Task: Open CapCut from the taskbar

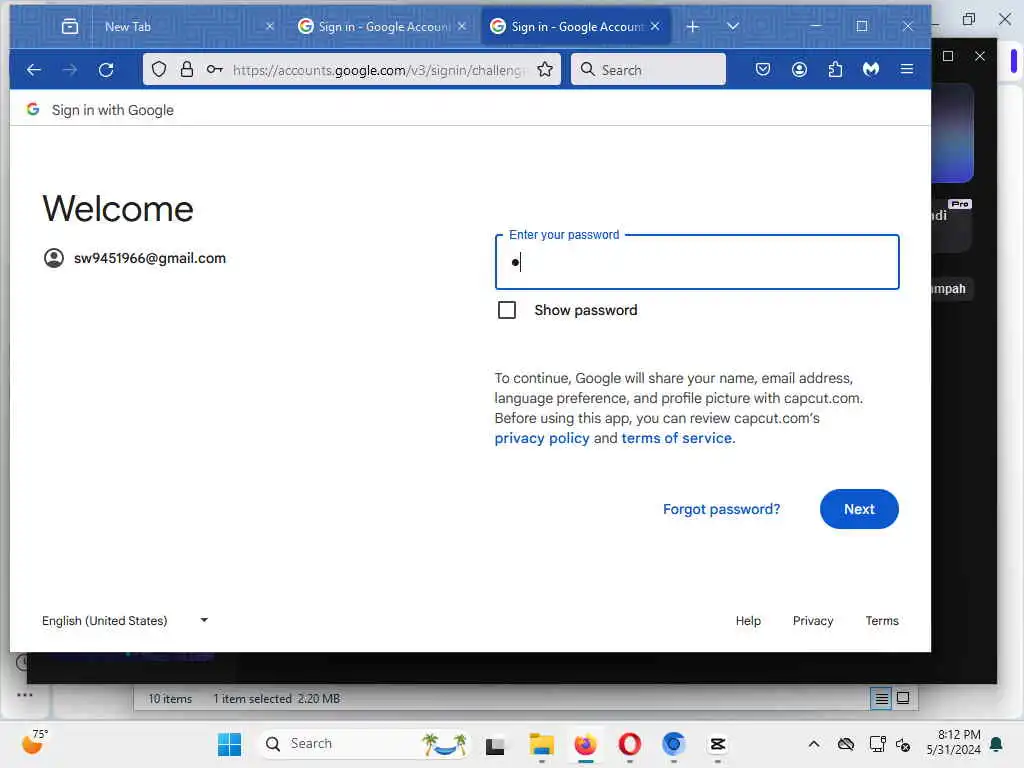Action: tap(718, 744)
